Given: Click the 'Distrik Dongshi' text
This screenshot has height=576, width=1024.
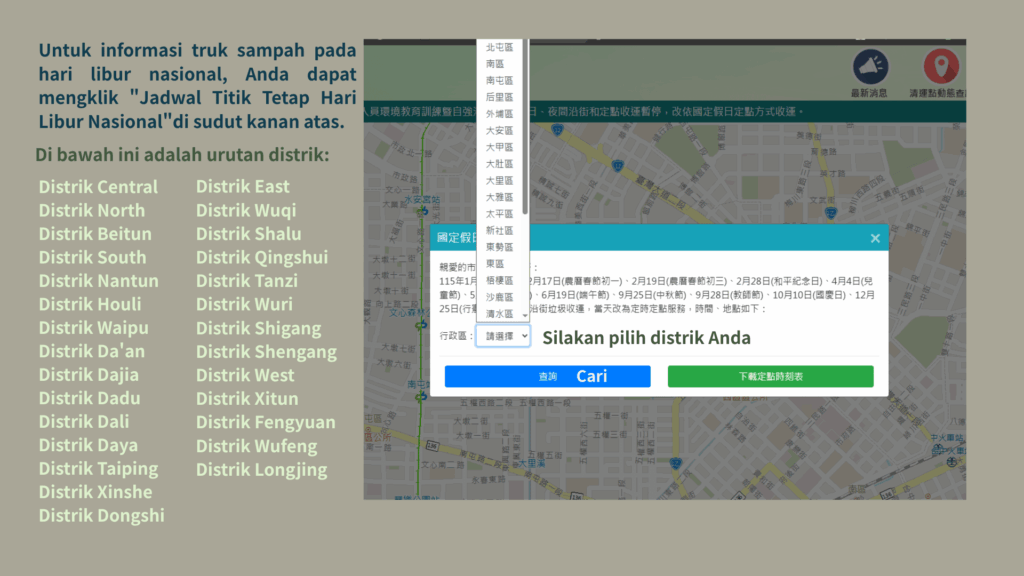Looking at the screenshot, I should click(x=101, y=516).
